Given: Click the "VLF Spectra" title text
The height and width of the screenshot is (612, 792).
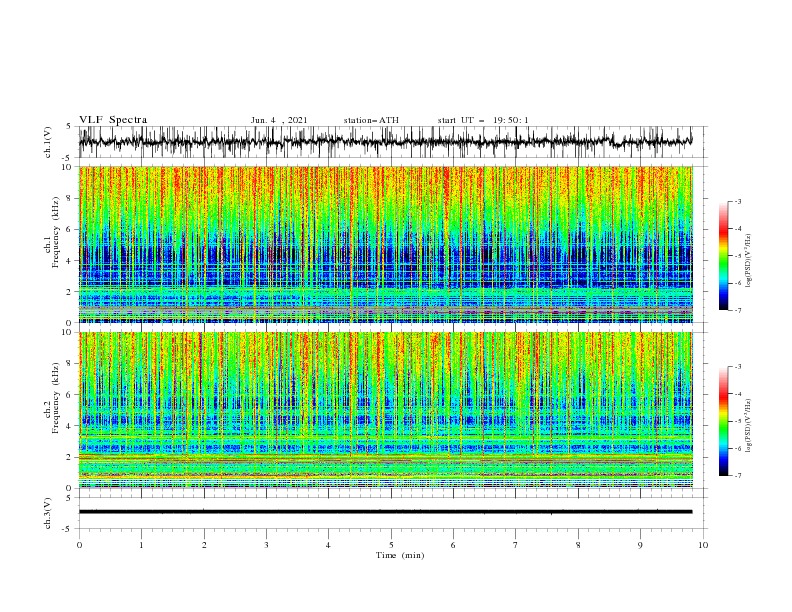Looking at the screenshot, I should (113, 120).
